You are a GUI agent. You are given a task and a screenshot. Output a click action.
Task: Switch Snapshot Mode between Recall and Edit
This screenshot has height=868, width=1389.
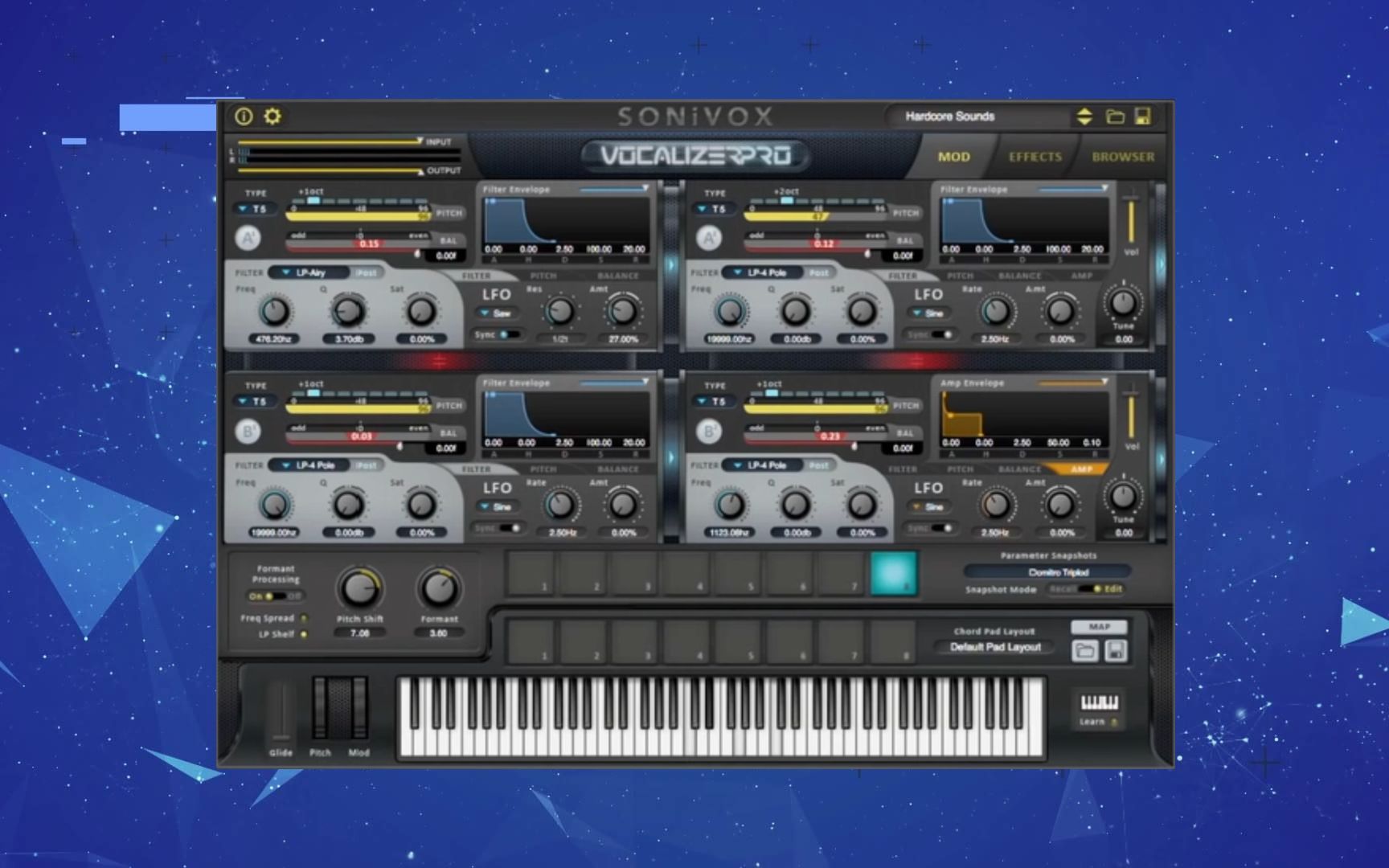pyautogui.click(x=1086, y=589)
